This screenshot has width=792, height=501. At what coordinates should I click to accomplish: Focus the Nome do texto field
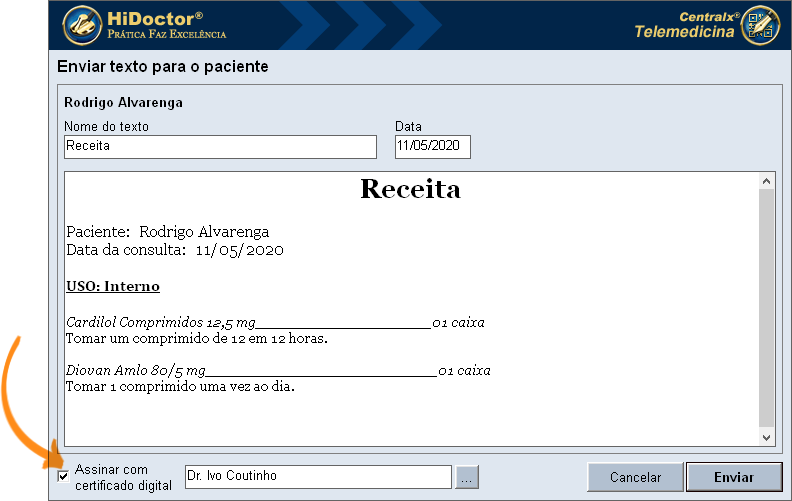(x=220, y=146)
